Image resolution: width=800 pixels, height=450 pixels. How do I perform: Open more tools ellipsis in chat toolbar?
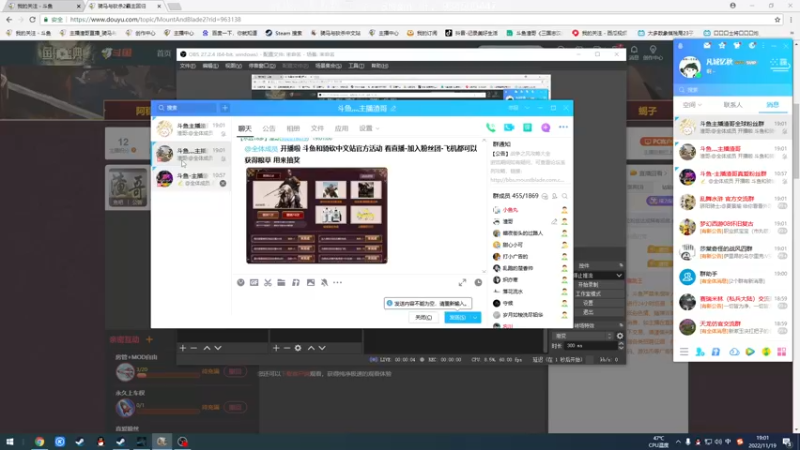tap(338, 282)
